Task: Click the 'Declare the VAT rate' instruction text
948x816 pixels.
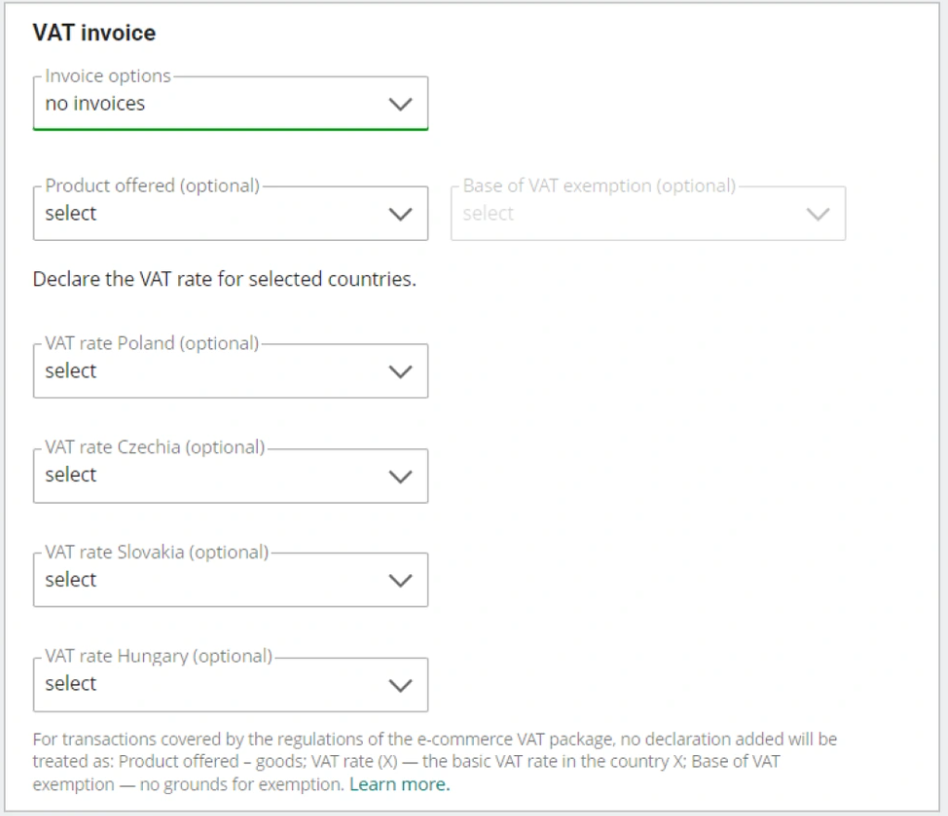Action: (224, 280)
